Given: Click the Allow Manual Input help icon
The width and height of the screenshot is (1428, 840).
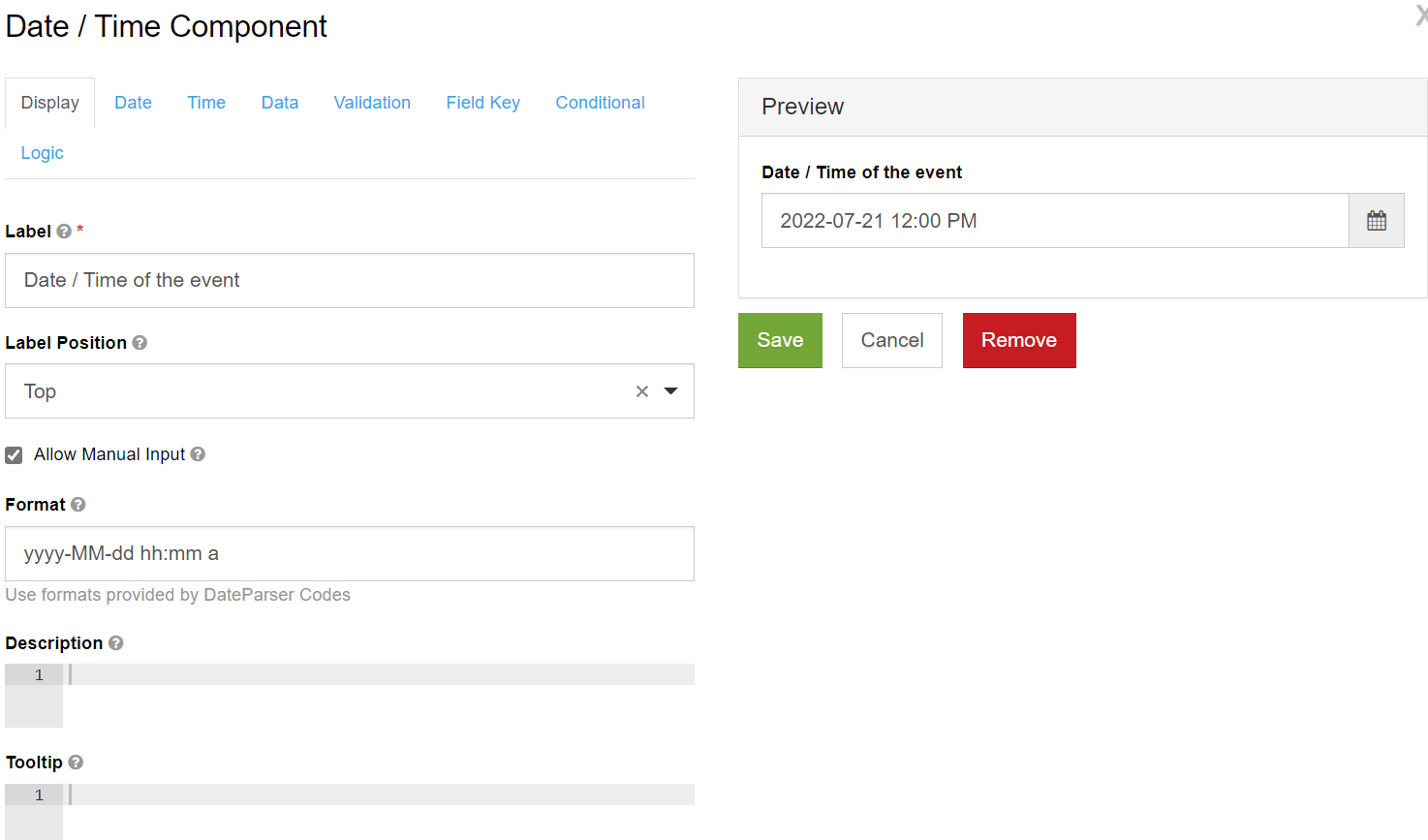Looking at the screenshot, I should tap(198, 454).
